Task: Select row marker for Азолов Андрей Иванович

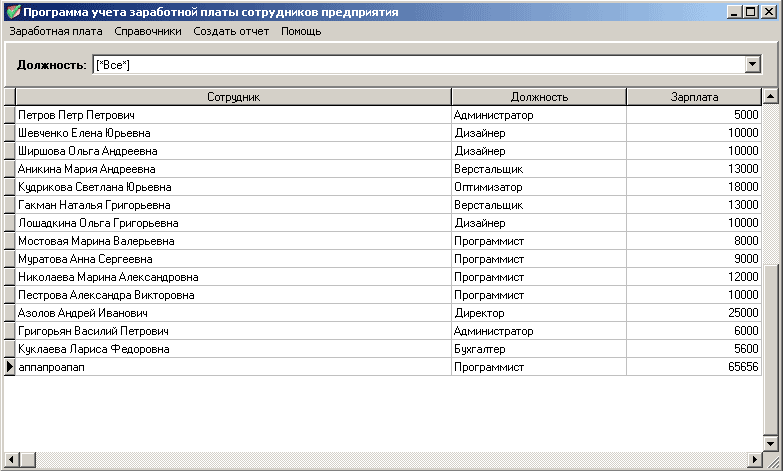Action: (x=9, y=313)
